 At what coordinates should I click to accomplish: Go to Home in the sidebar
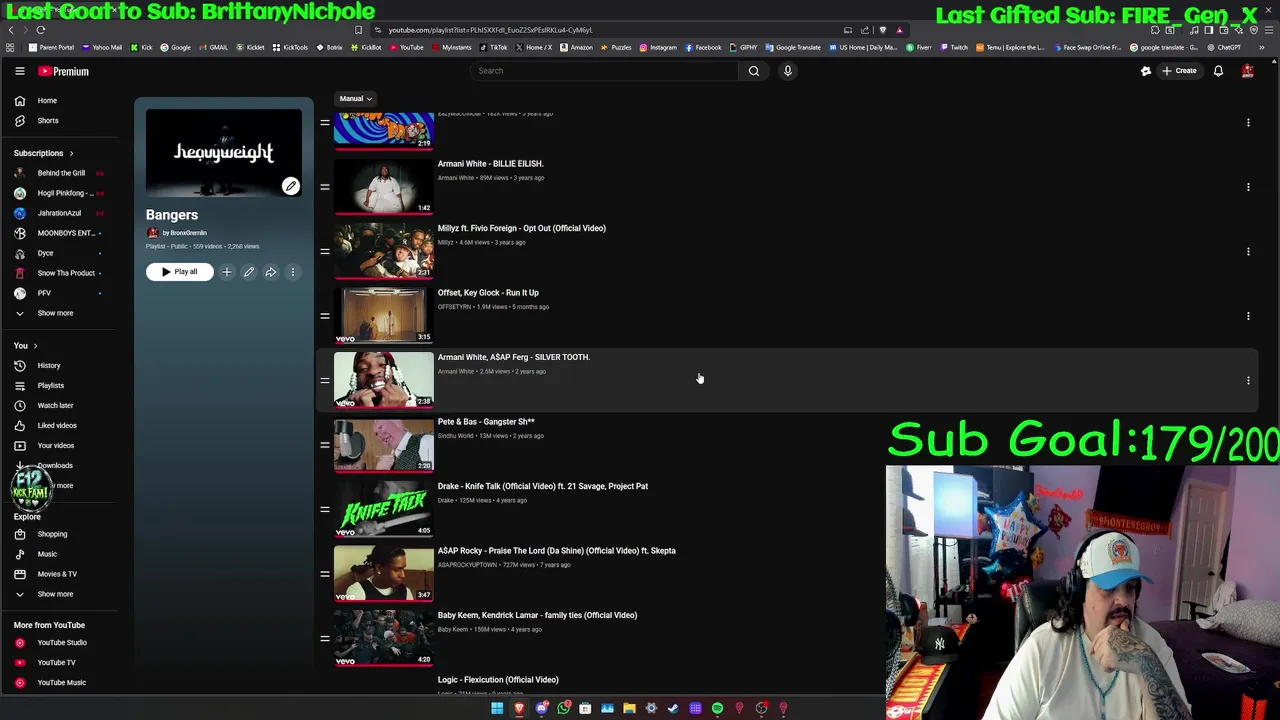pyautogui.click(x=47, y=100)
